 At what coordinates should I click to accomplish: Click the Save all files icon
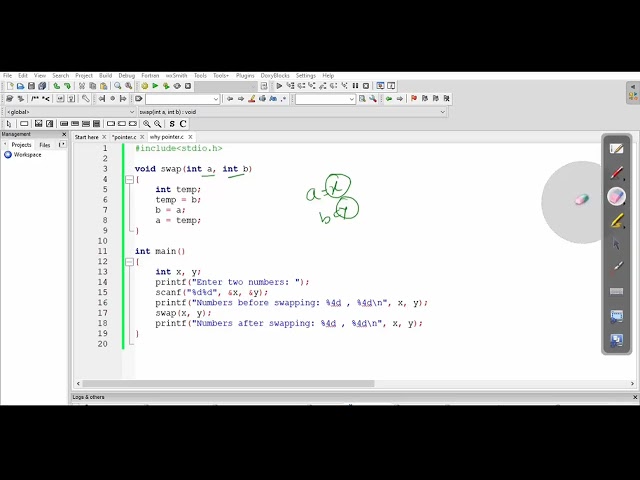tap(42, 86)
